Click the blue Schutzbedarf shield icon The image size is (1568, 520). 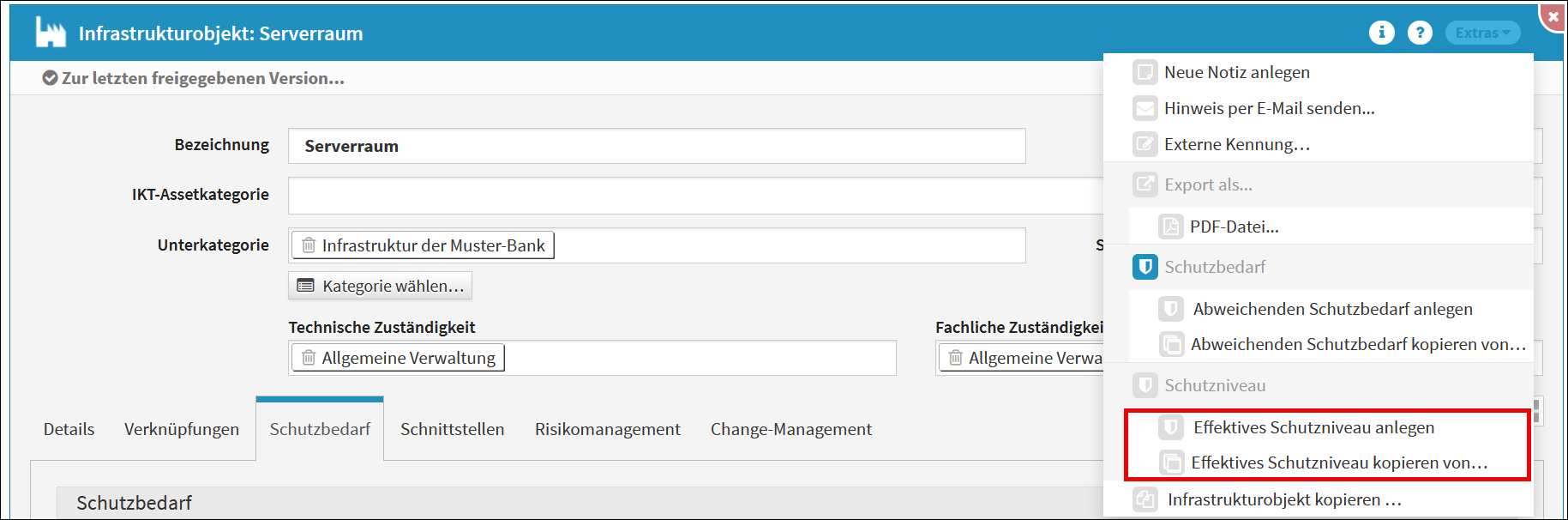coord(1144,267)
